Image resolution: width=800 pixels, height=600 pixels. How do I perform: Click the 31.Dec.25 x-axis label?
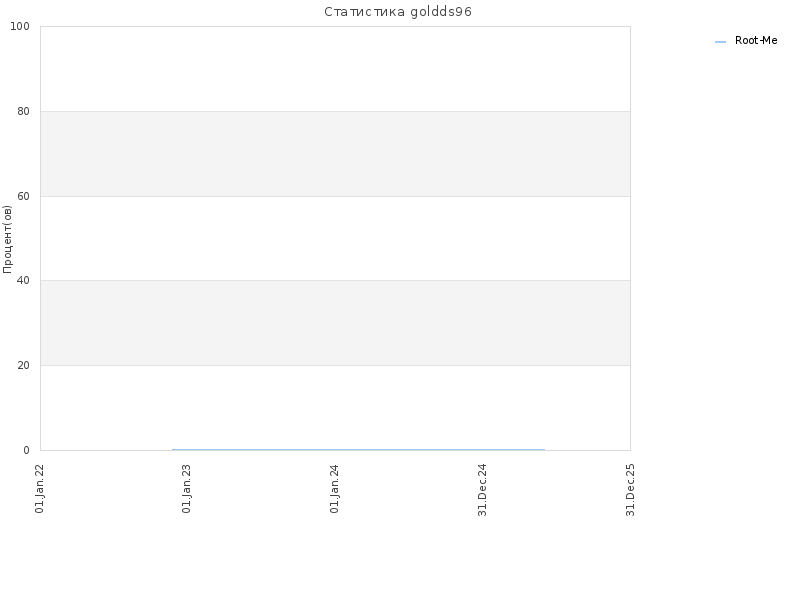tap(630, 490)
